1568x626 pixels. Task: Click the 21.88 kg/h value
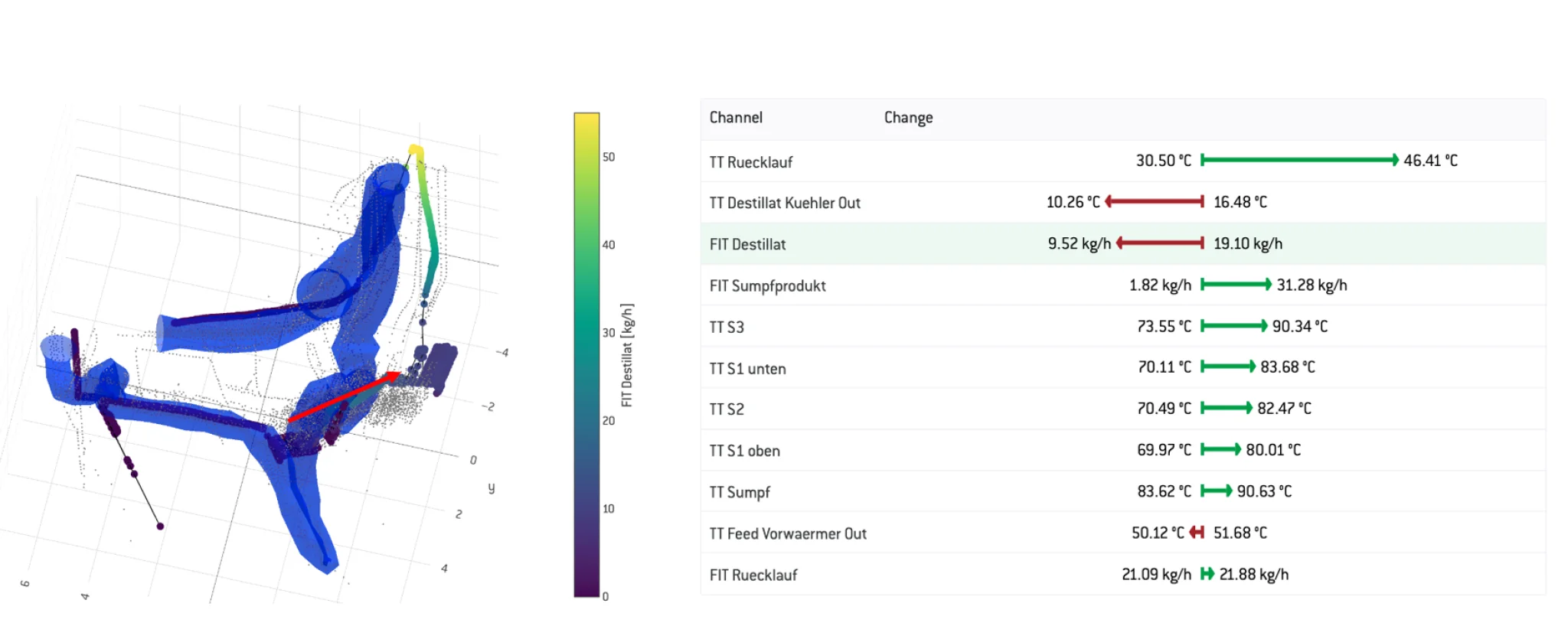(x=1254, y=574)
